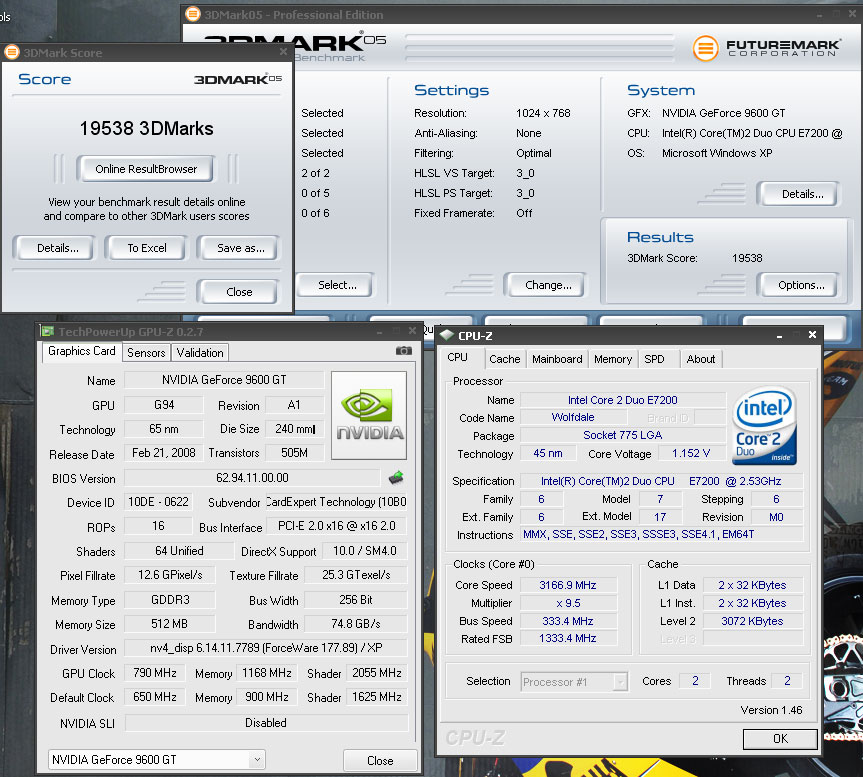Image resolution: width=863 pixels, height=777 pixels.
Task: Open the GPU selection dropdown in GPU-Z
Action: 257,760
